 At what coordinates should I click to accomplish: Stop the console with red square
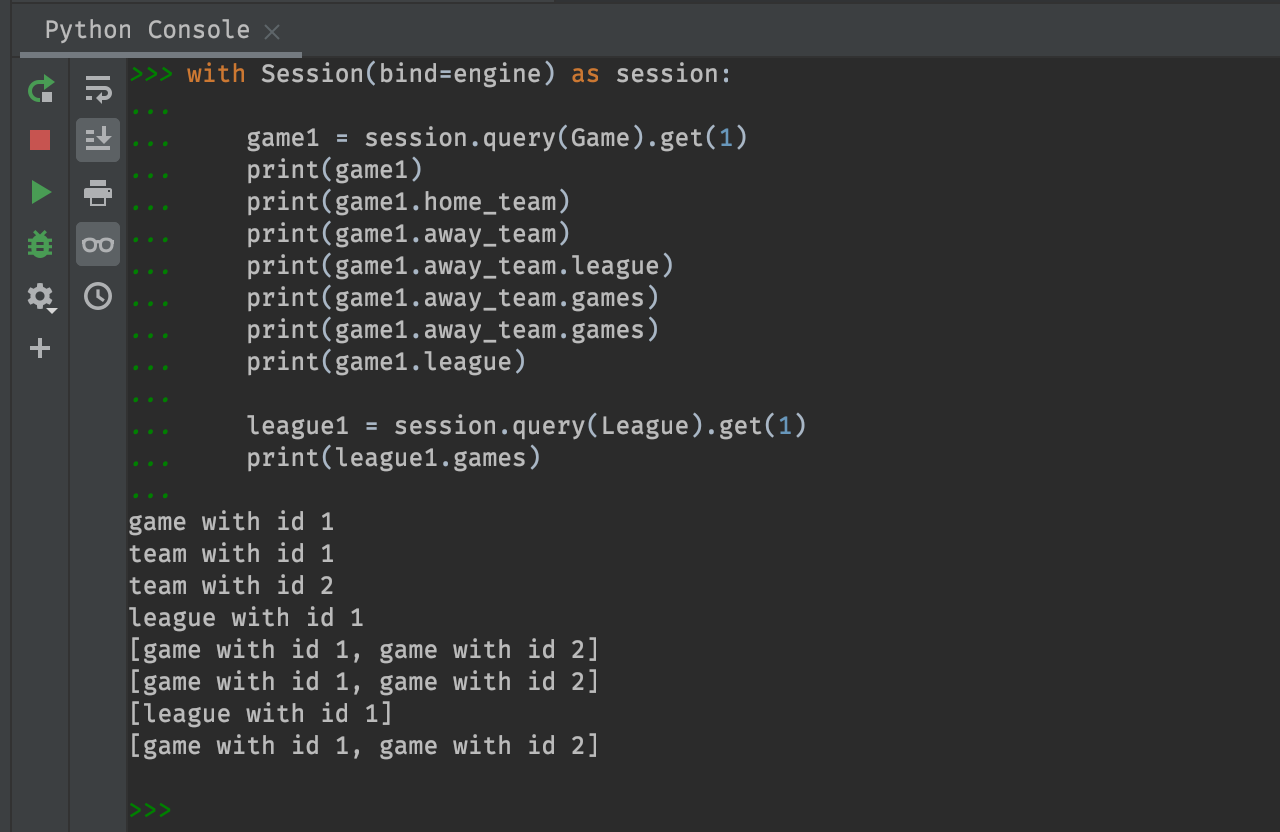pyautogui.click(x=40, y=140)
